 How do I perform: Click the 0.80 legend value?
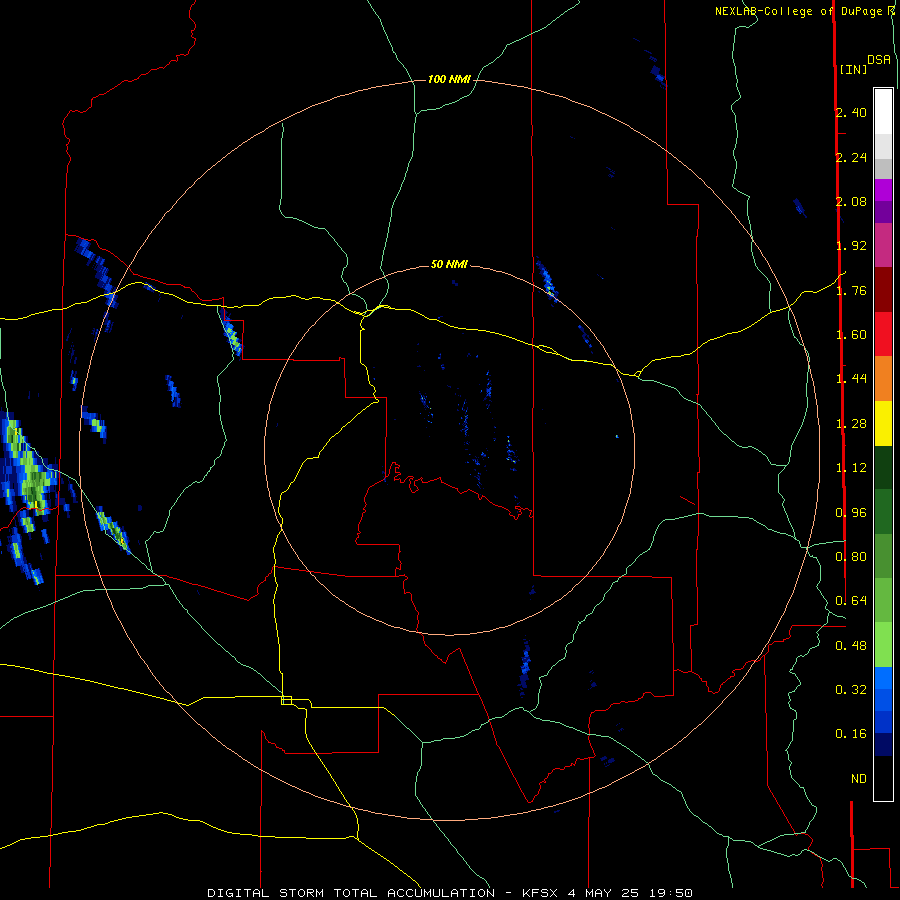(851, 557)
